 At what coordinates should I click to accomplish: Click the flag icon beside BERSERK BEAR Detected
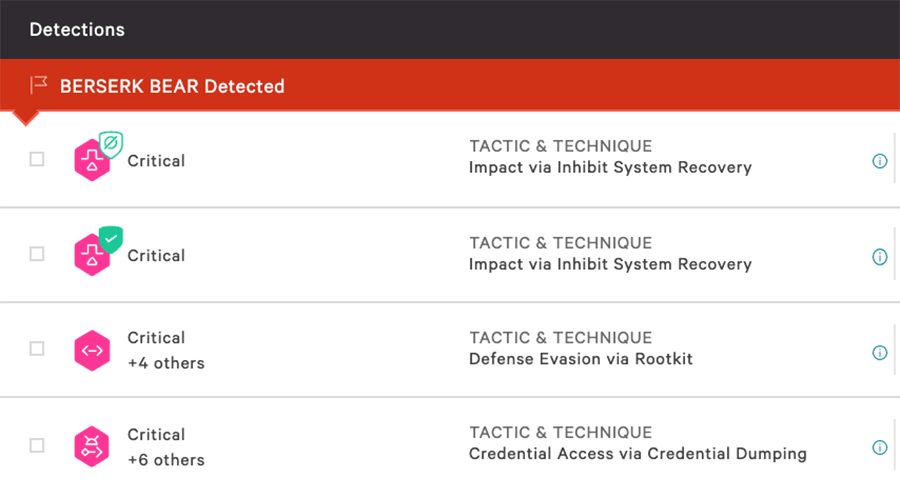(x=39, y=86)
